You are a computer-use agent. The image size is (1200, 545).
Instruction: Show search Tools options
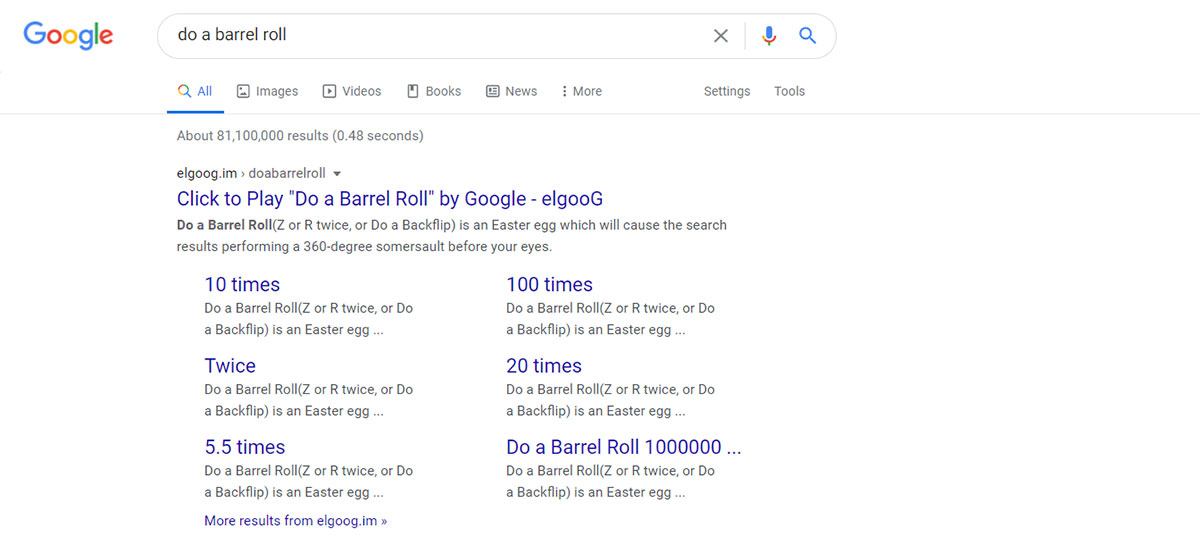coord(789,91)
